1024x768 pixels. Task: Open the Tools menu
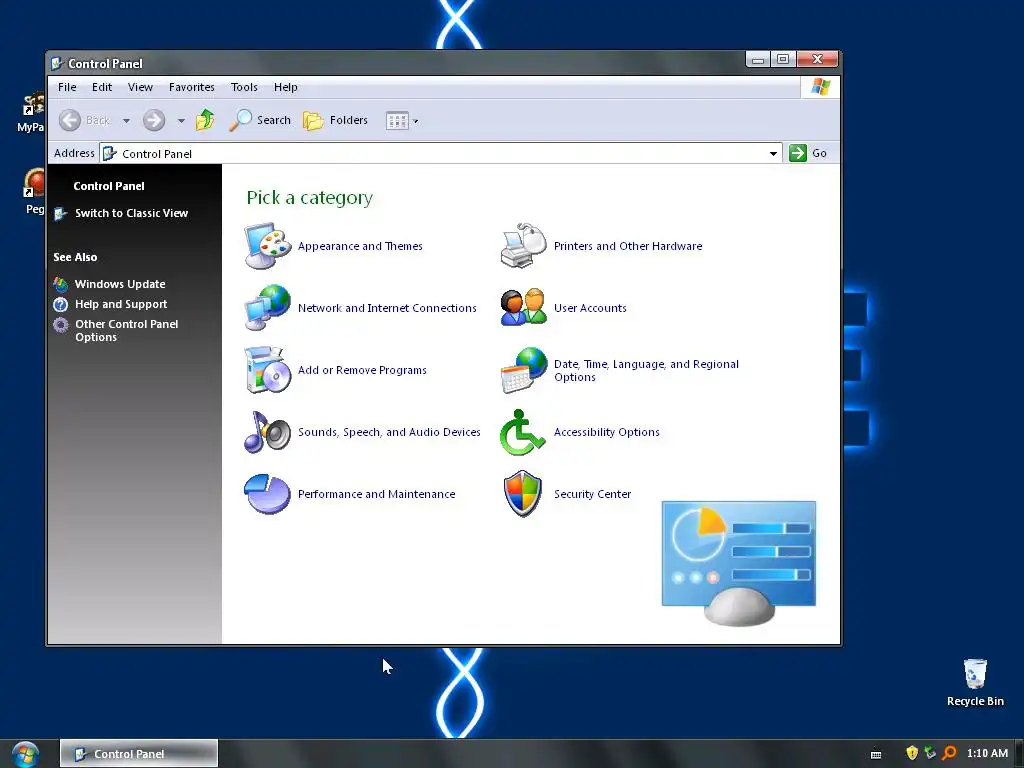point(244,87)
